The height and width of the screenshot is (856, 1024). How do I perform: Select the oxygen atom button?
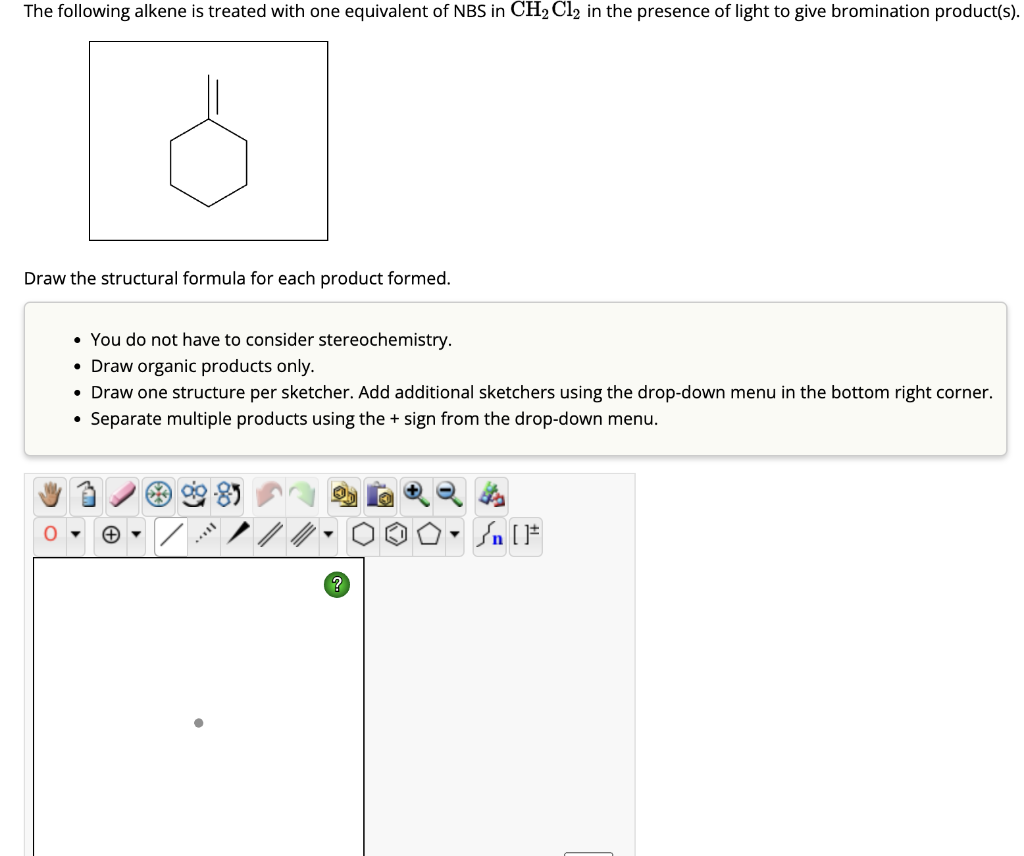coord(50,535)
